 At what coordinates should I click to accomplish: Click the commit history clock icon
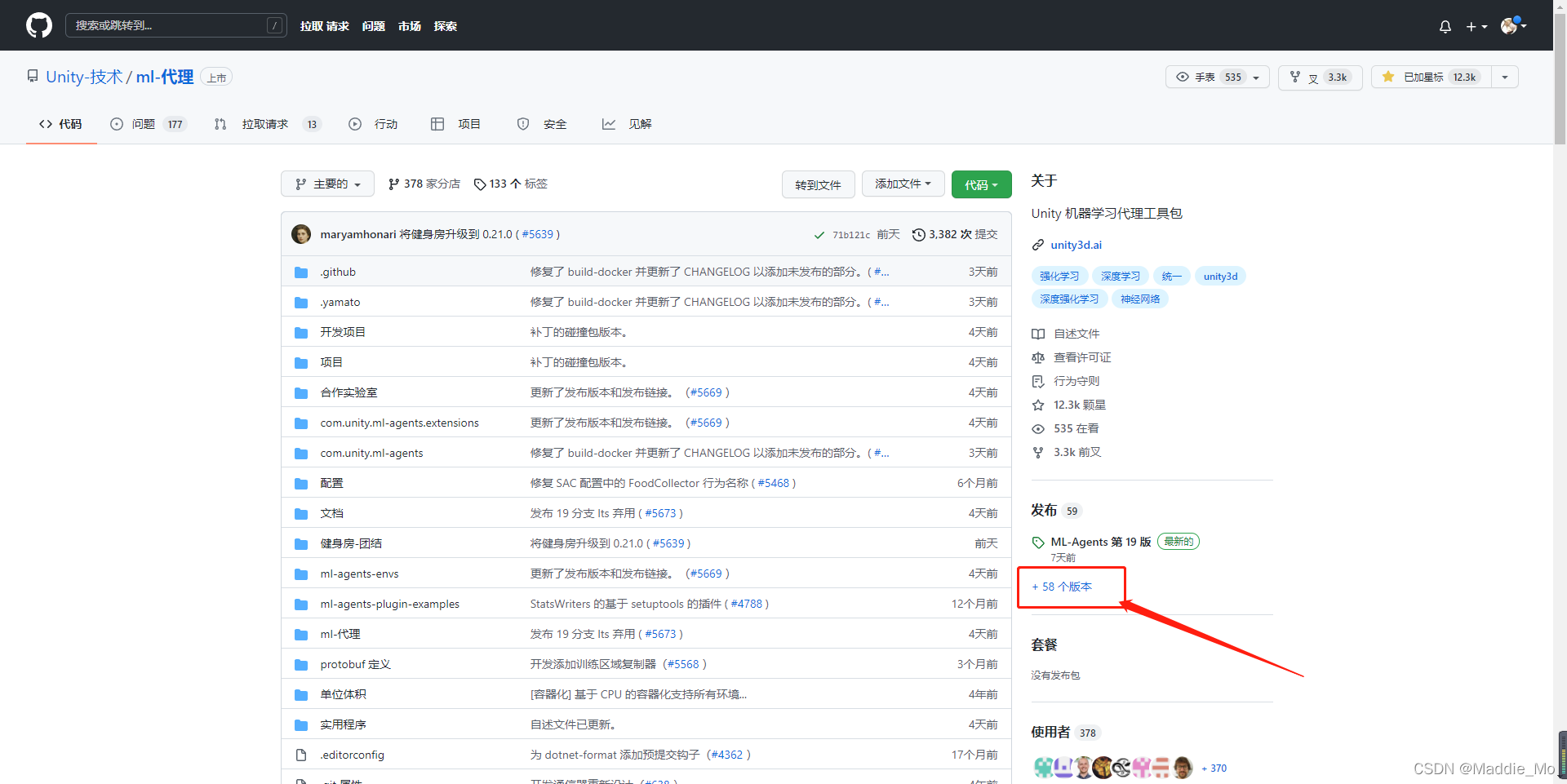[x=918, y=235]
